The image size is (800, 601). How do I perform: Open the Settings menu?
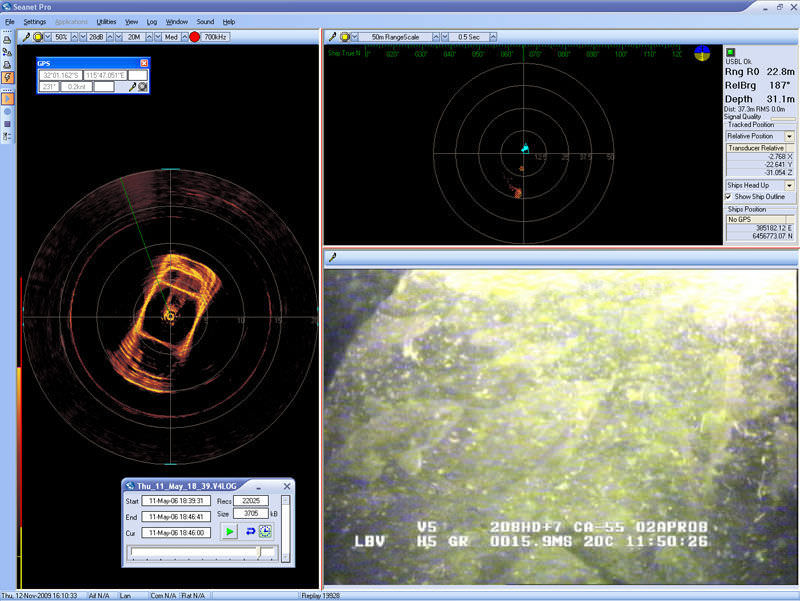35,22
